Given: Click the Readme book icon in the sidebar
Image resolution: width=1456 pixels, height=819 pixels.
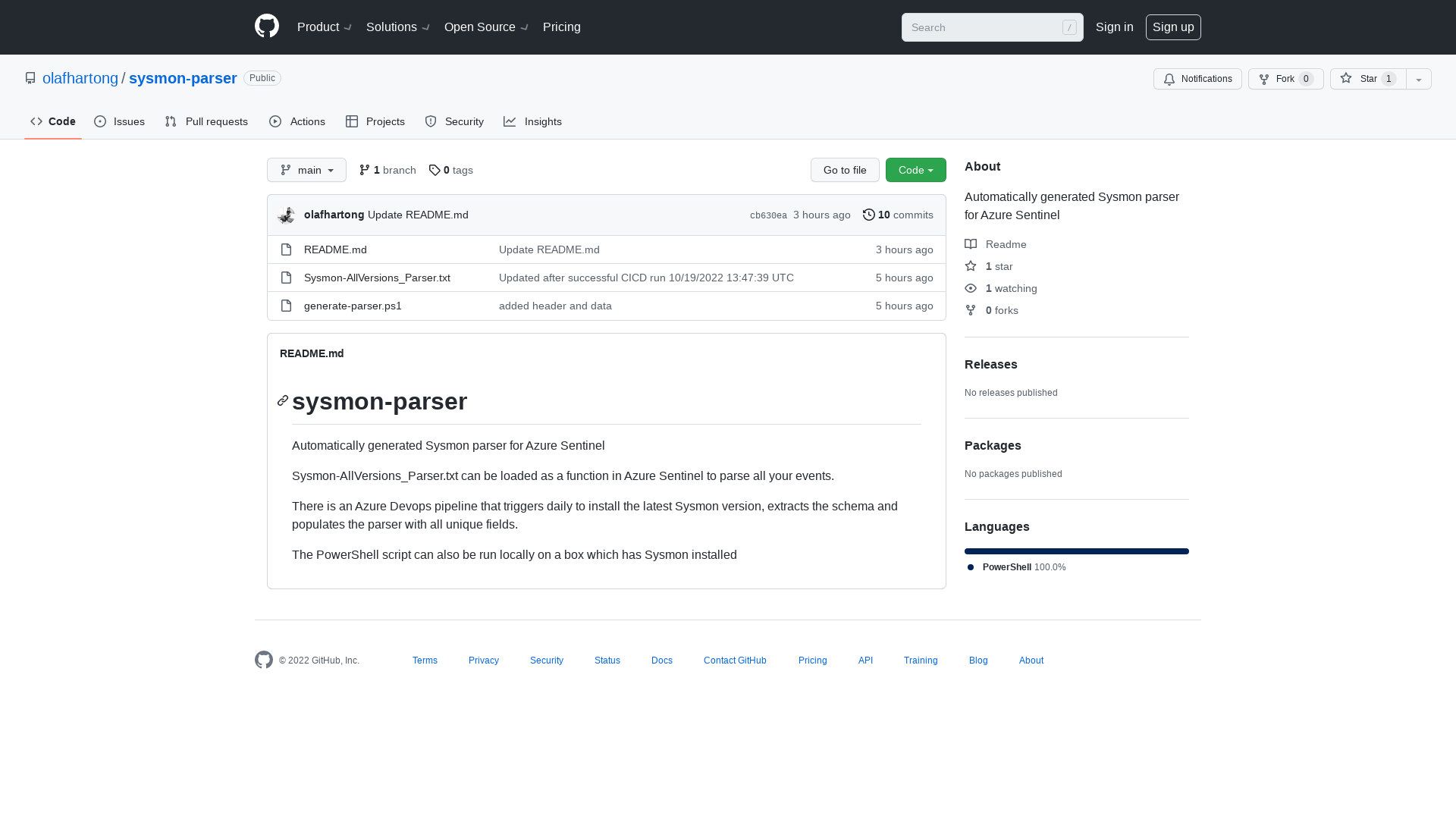Looking at the screenshot, I should (x=971, y=243).
